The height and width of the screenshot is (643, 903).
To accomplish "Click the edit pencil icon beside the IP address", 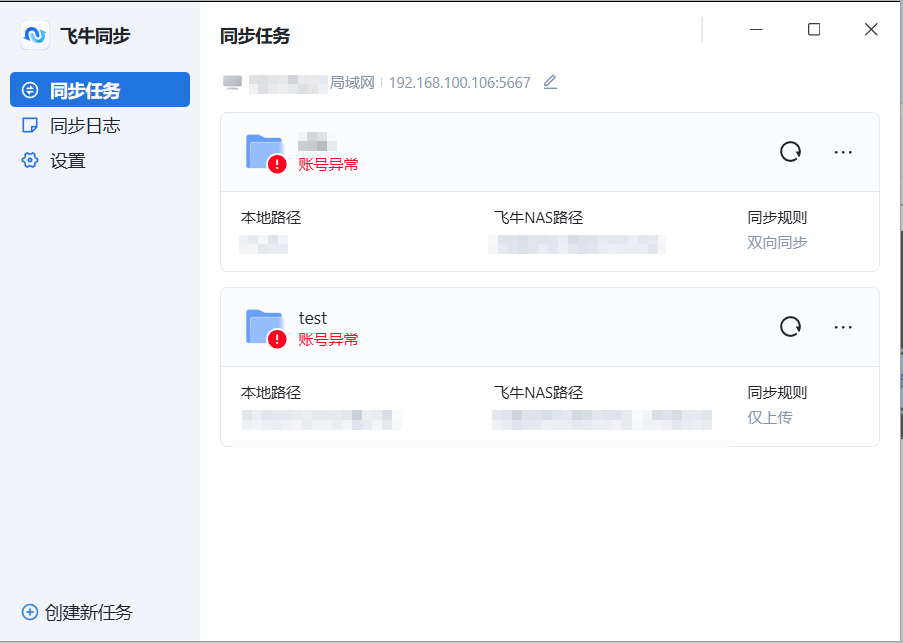I will click(550, 83).
